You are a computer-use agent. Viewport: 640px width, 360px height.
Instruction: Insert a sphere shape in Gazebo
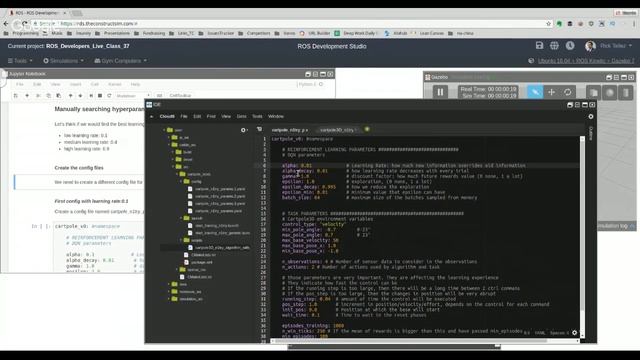[x=610, y=93]
